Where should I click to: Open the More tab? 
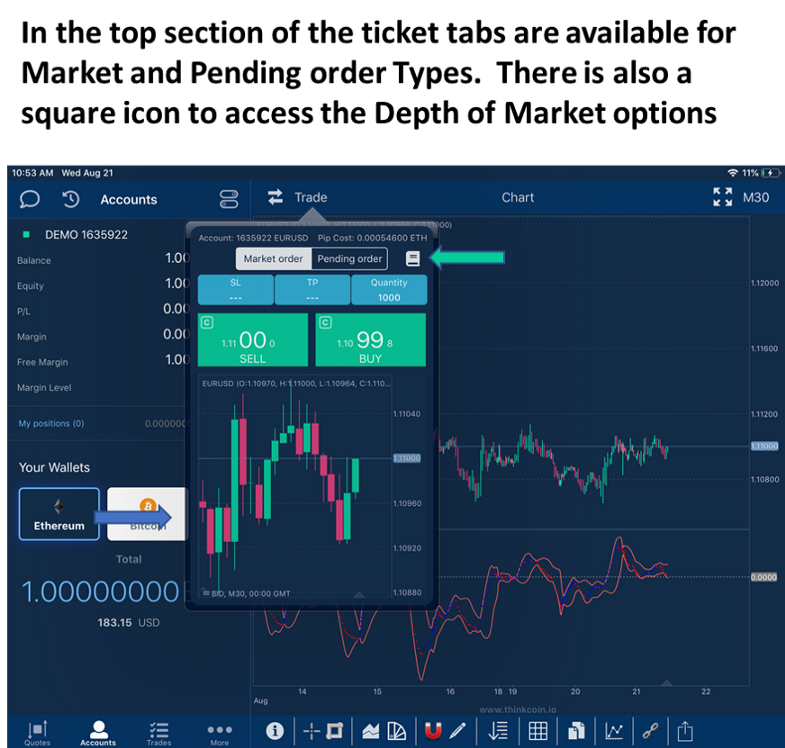pyautogui.click(x=219, y=733)
